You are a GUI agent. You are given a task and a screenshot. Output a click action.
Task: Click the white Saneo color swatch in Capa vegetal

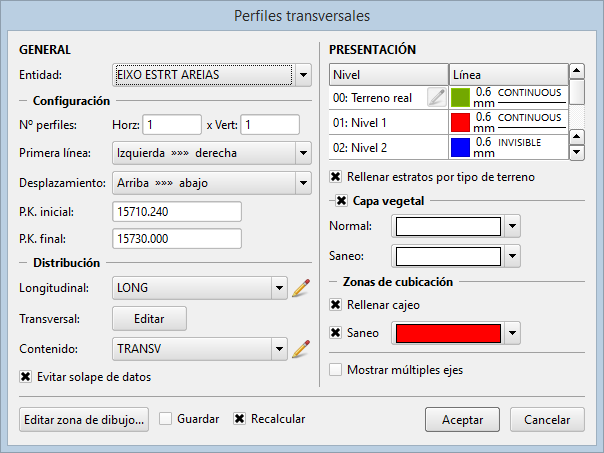[448, 256]
